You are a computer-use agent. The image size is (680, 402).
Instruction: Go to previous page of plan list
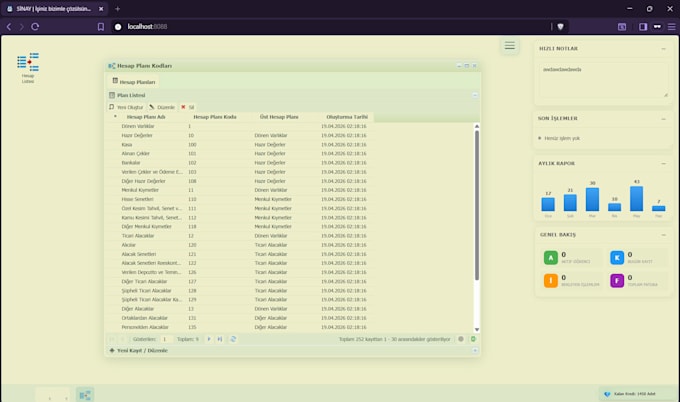point(122,339)
